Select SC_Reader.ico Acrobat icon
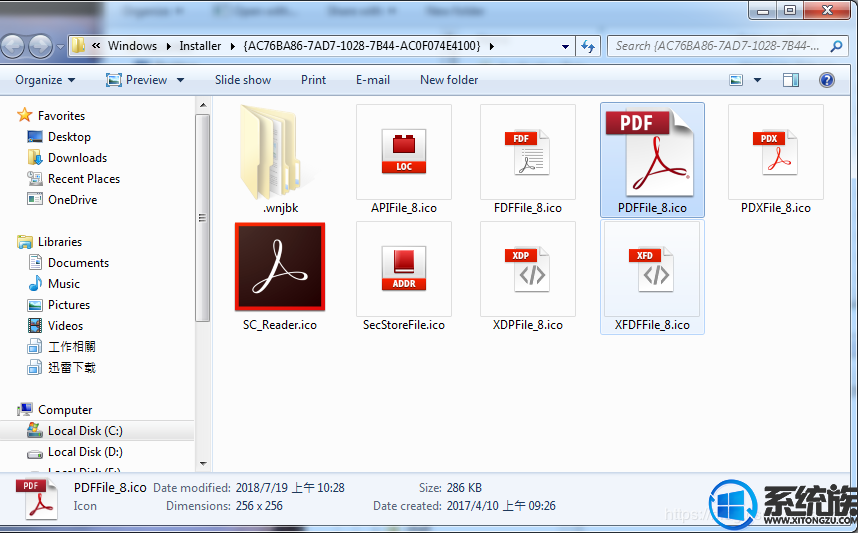The width and height of the screenshot is (858, 533). point(280,266)
